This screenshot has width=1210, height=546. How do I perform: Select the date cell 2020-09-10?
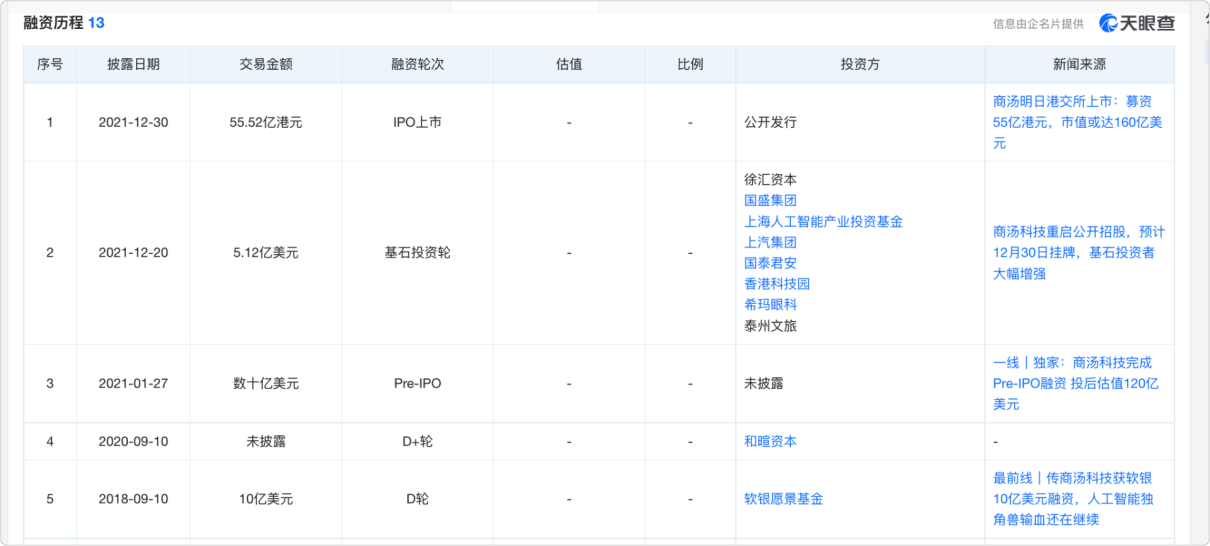coord(133,441)
